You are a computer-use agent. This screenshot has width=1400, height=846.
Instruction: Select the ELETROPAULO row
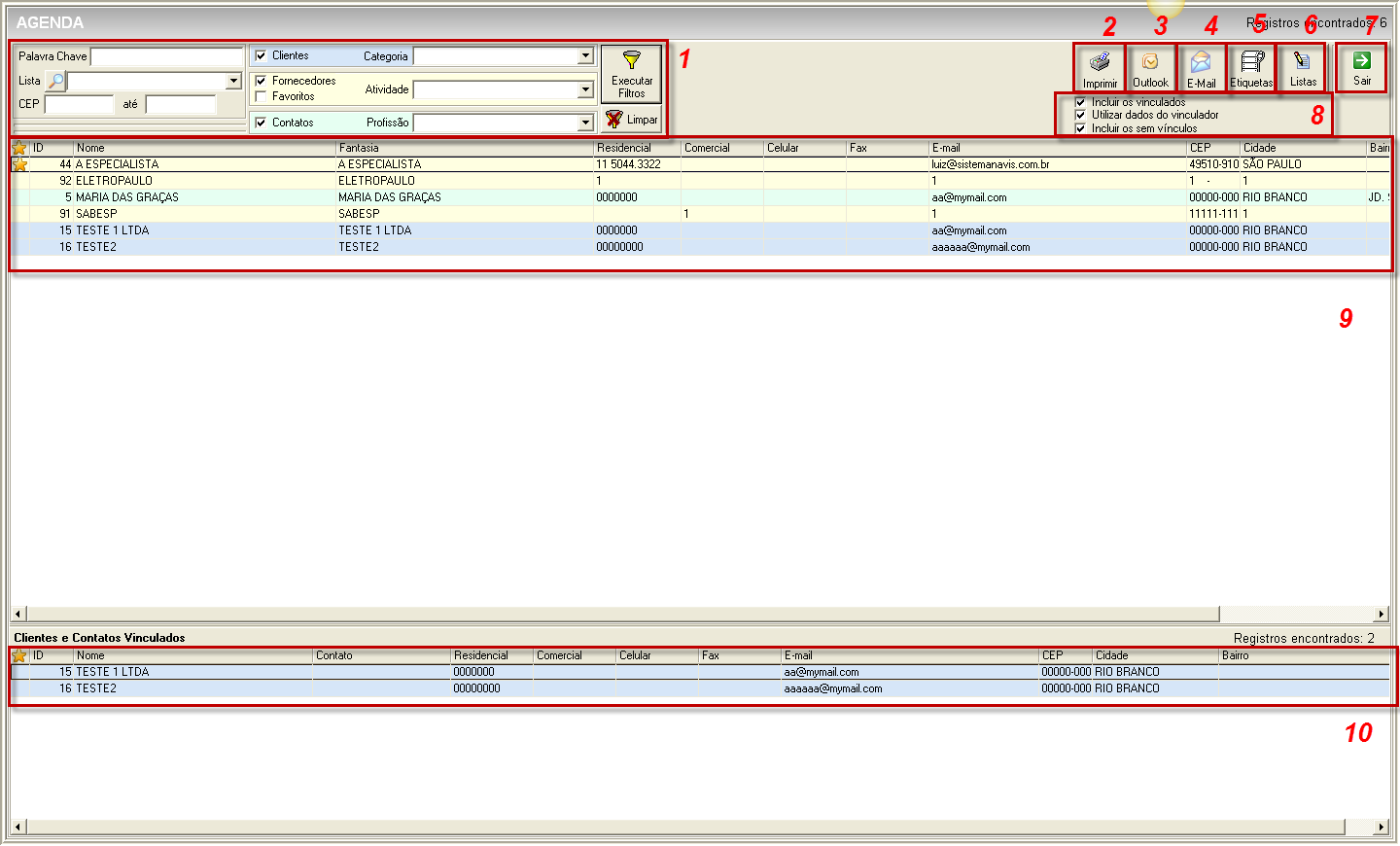(700, 181)
